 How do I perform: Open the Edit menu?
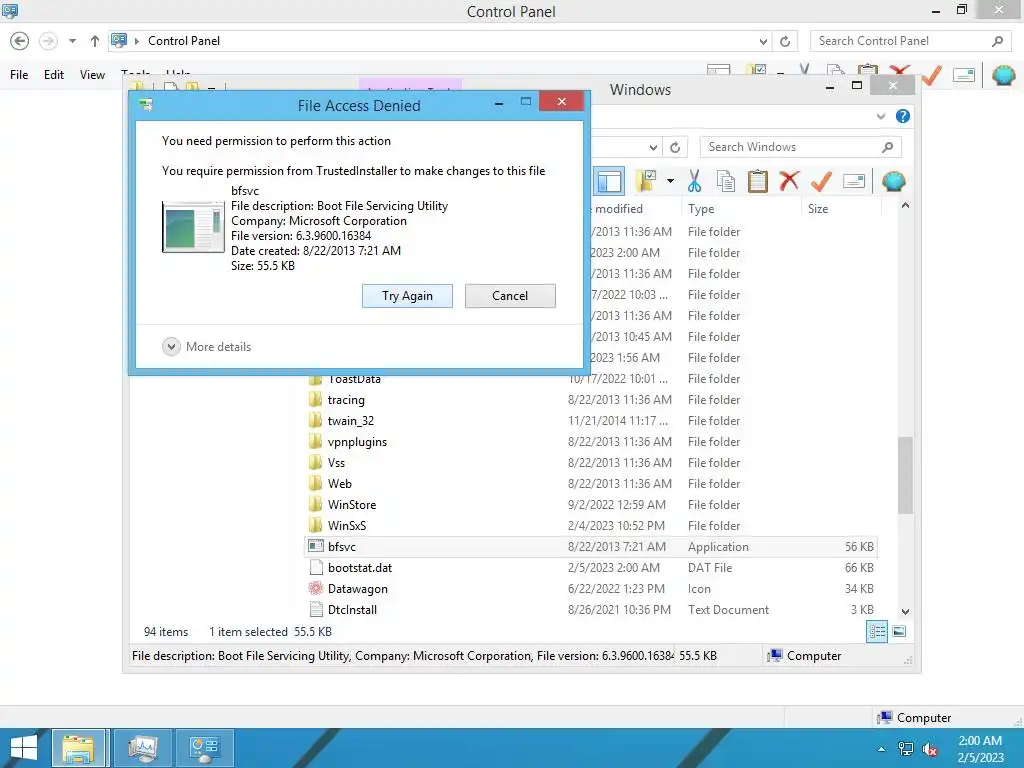click(54, 75)
